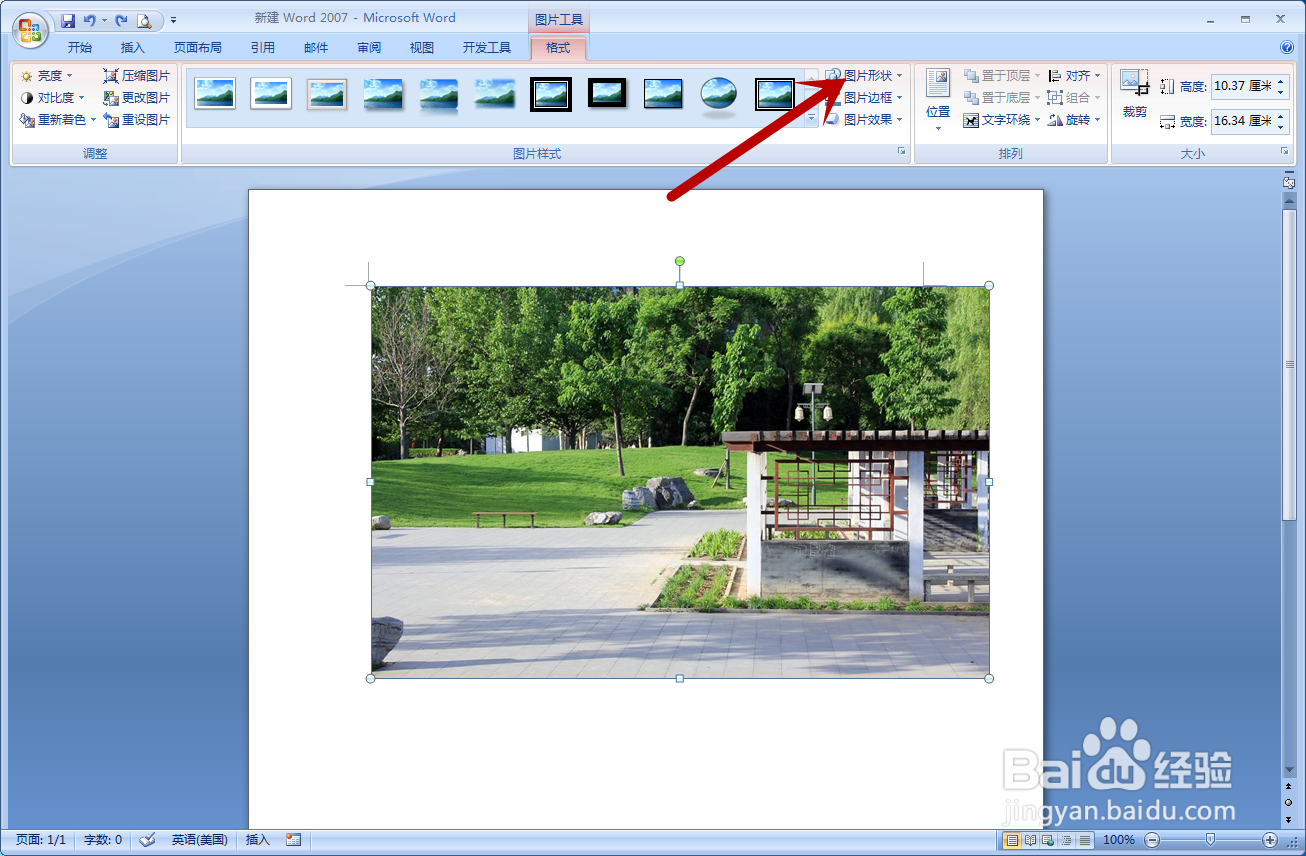The image size is (1306, 856).
Task: Open the 文字环绕 text wrapping menu
Action: [1002, 120]
